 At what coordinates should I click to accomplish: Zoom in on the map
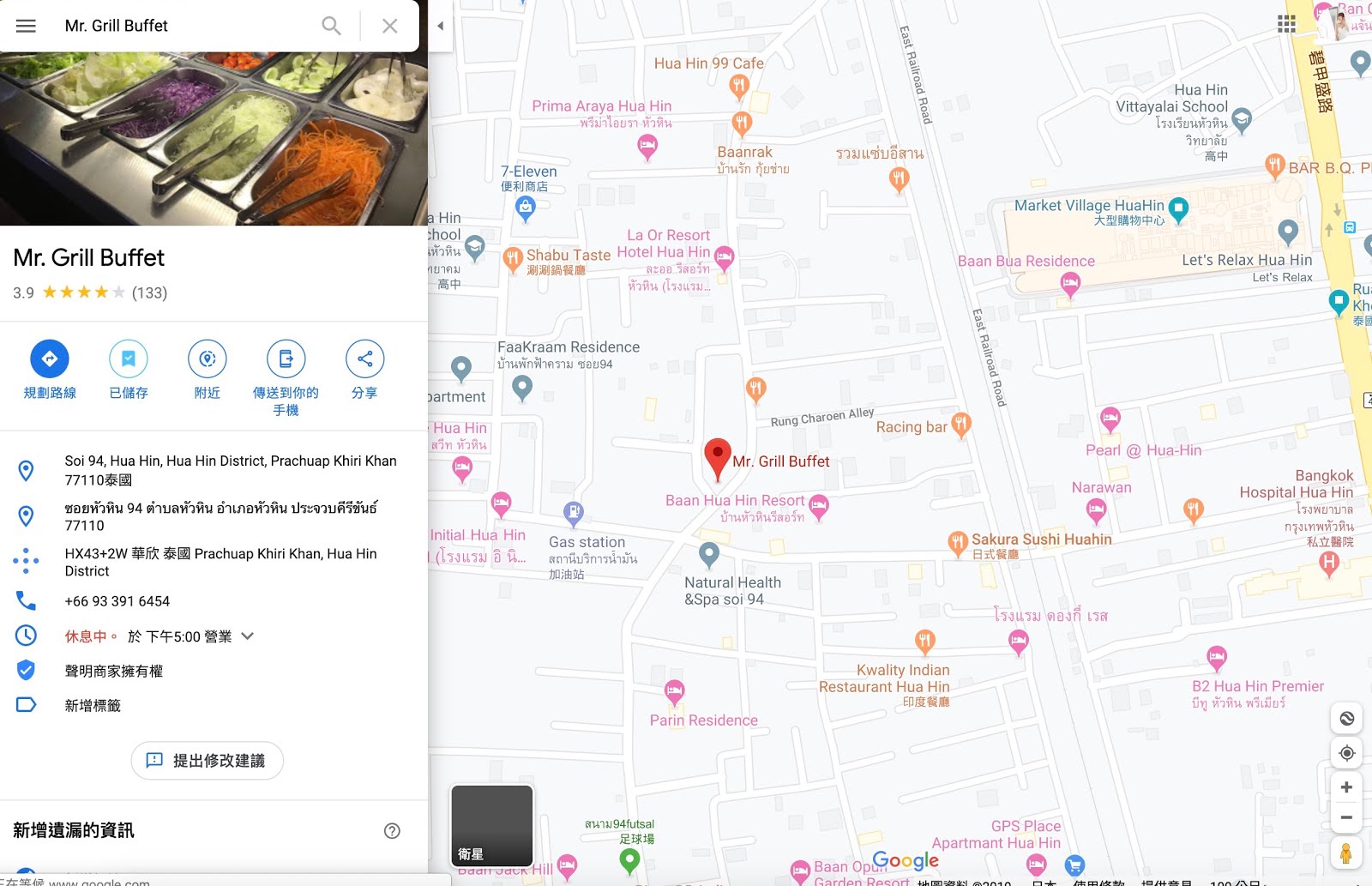click(1346, 787)
